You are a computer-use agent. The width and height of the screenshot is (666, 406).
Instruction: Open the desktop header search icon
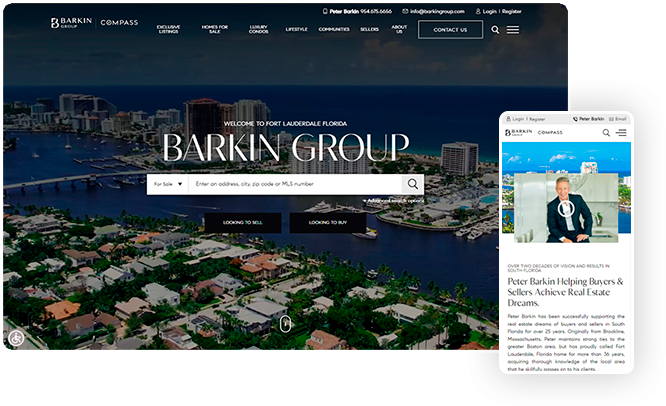click(495, 30)
